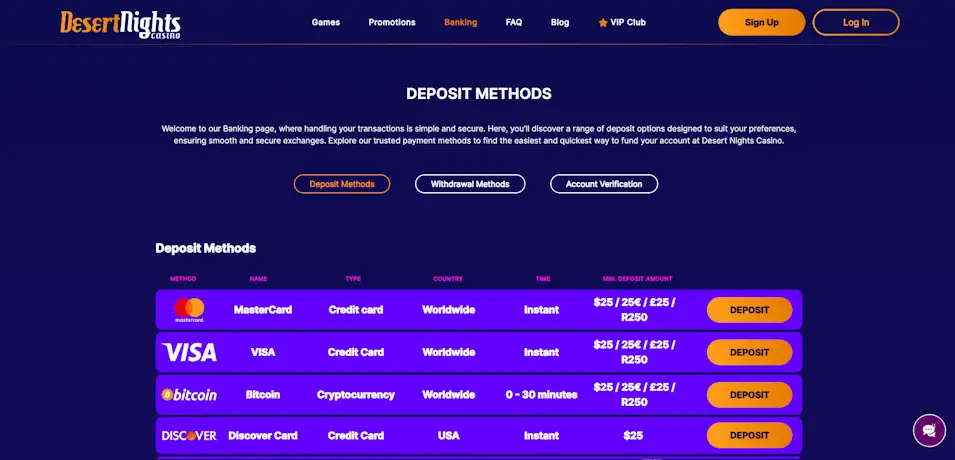955x460 pixels.
Task: Click the VISA logo in deposit table
Action: tap(189, 352)
